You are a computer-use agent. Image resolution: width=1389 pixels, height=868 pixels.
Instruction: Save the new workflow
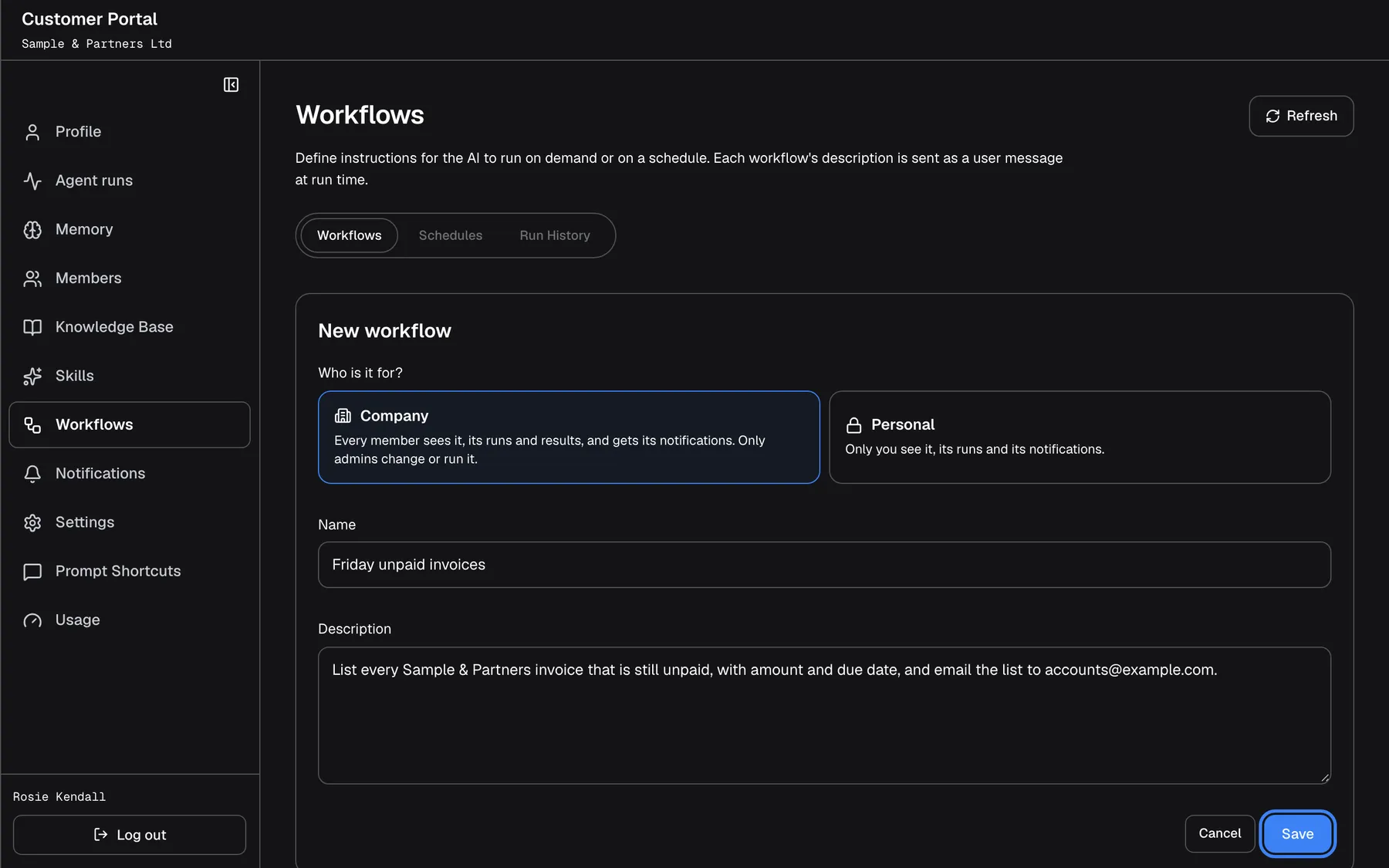pos(1297,834)
